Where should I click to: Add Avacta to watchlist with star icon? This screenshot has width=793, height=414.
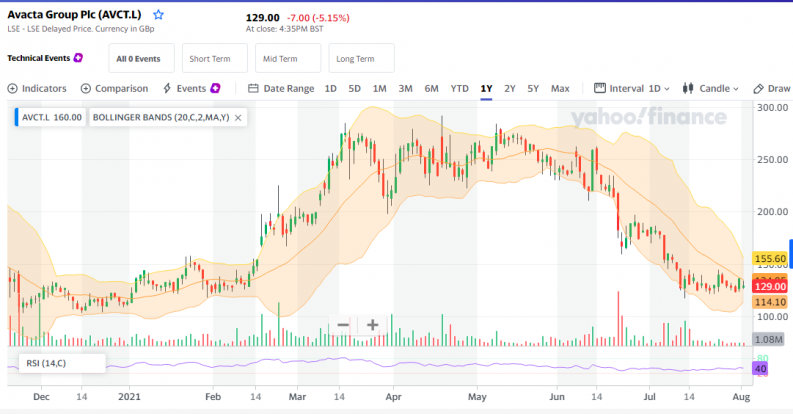158,15
